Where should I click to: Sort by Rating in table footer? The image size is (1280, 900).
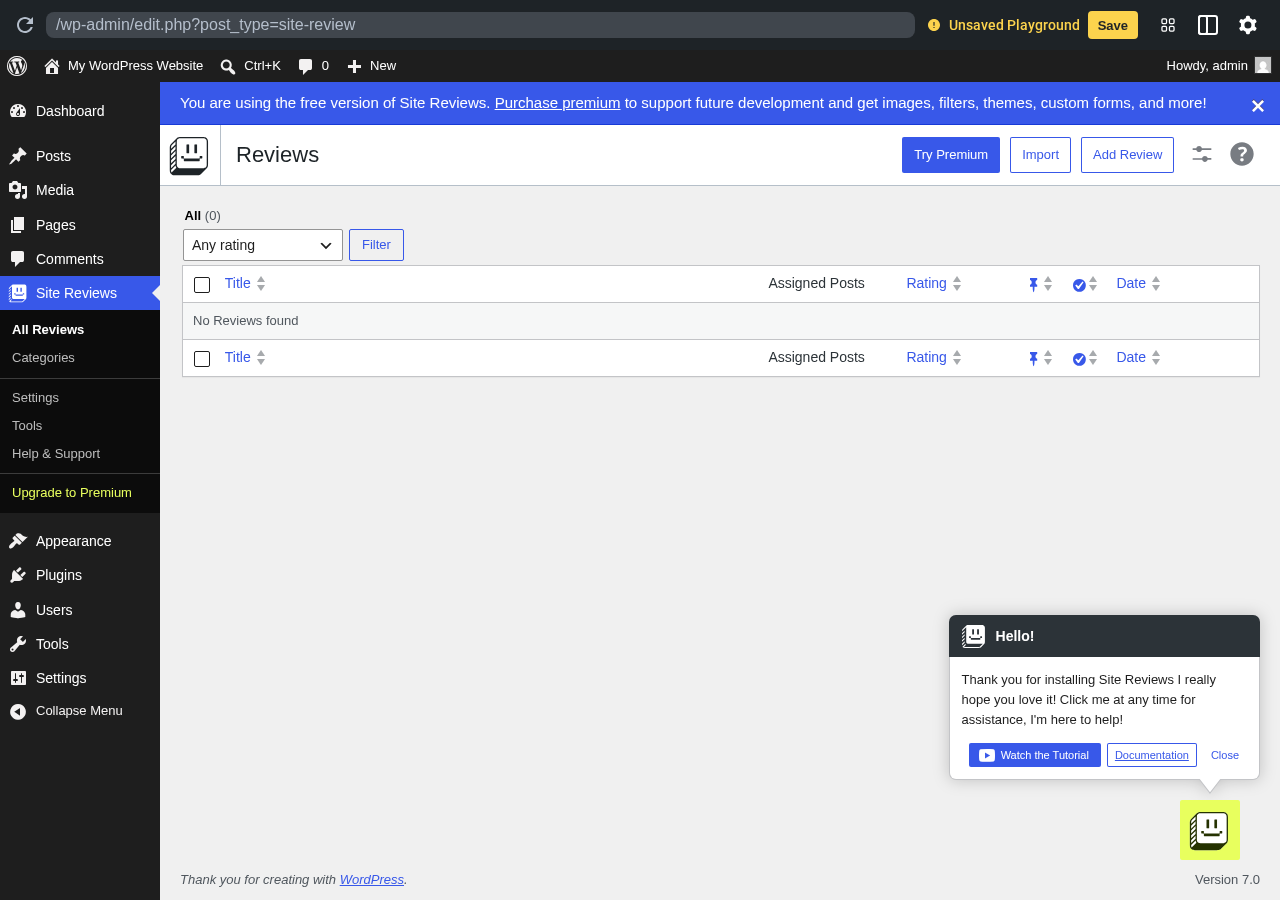tap(934, 357)
